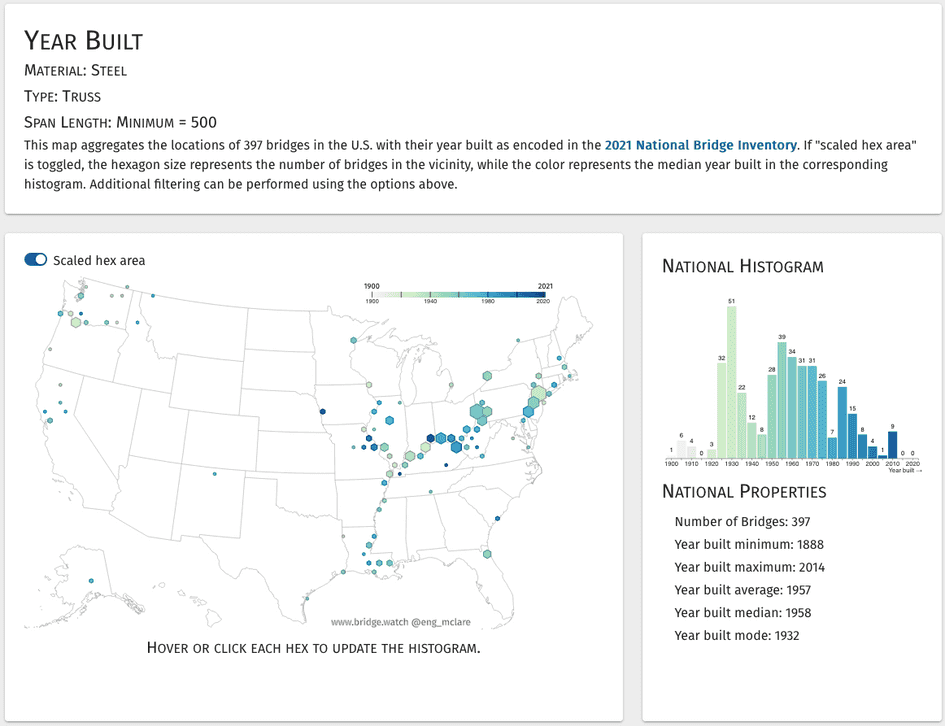
Task: Select the lone hex in southern Colorado
Action: coord(214,474)
